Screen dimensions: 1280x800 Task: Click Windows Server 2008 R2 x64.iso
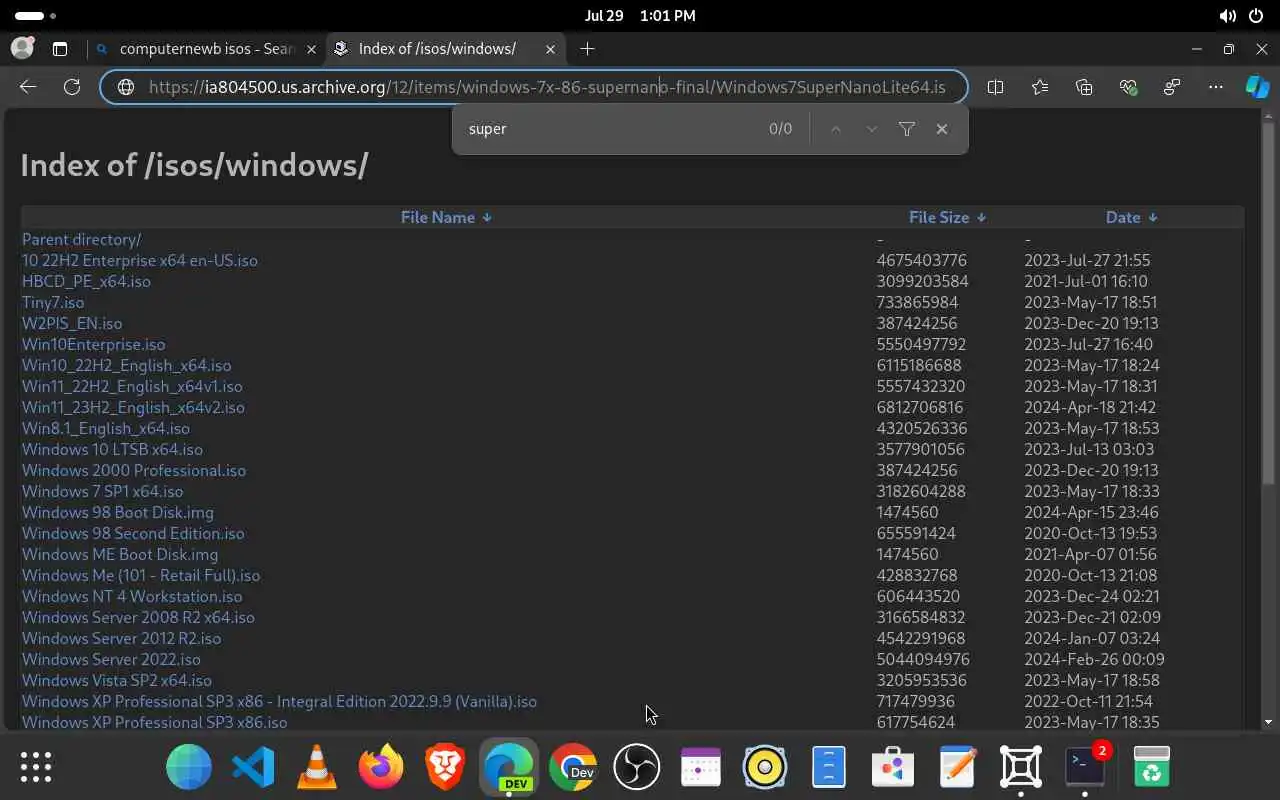point(138,617)
